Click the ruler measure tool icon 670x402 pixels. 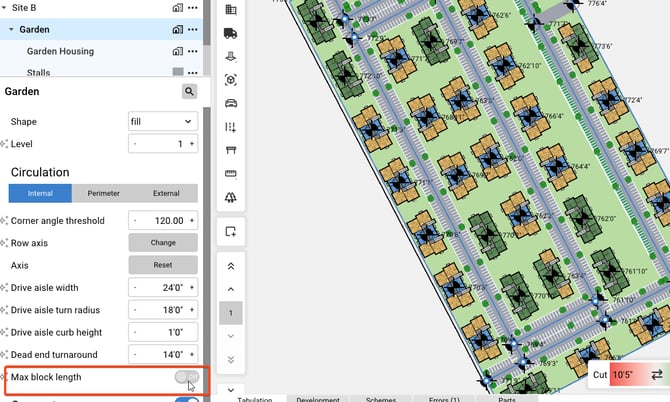coord(231,174)
